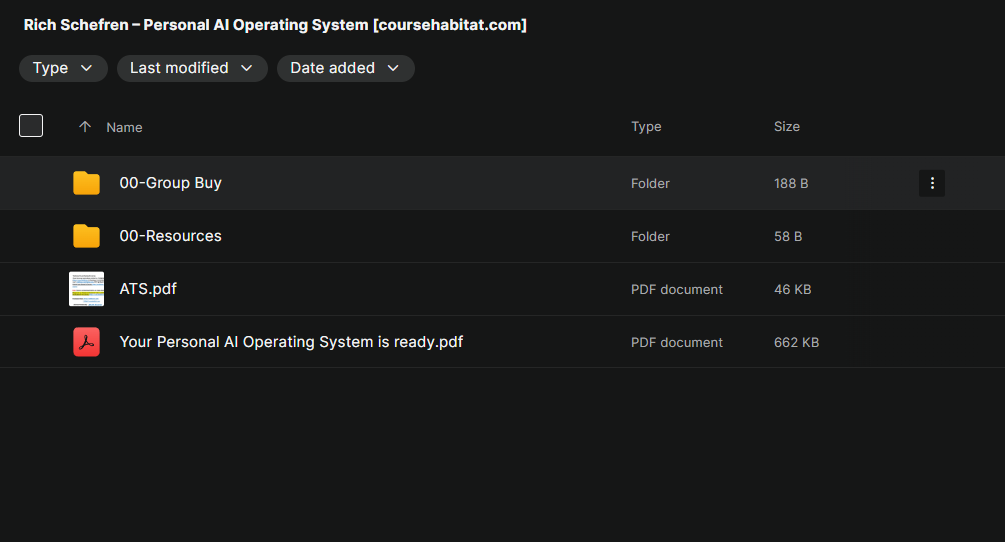The width and height of the screenshot is (1005, 542).
Task: Select the ATS.pdf file name
Action: point(148,289)
